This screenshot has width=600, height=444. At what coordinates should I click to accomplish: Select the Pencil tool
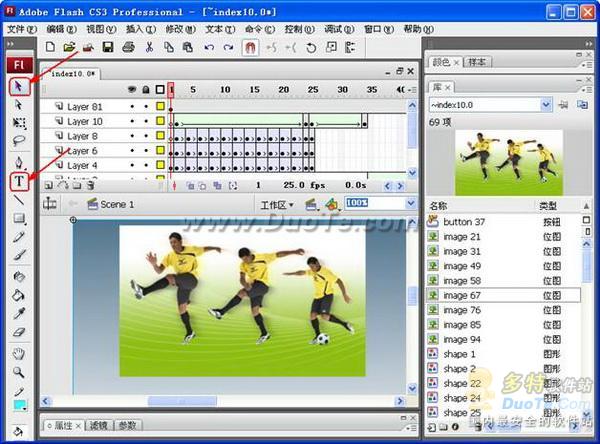pyautogui.click(x=19, y=237)
